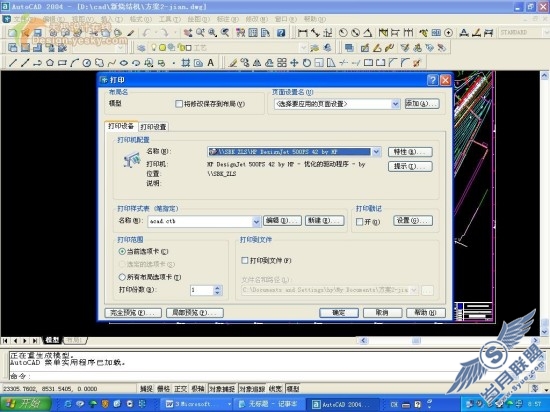Screen dimensions: 550x412
Task: Click the 完全预览 full preview button
Action: pos(133,313)
